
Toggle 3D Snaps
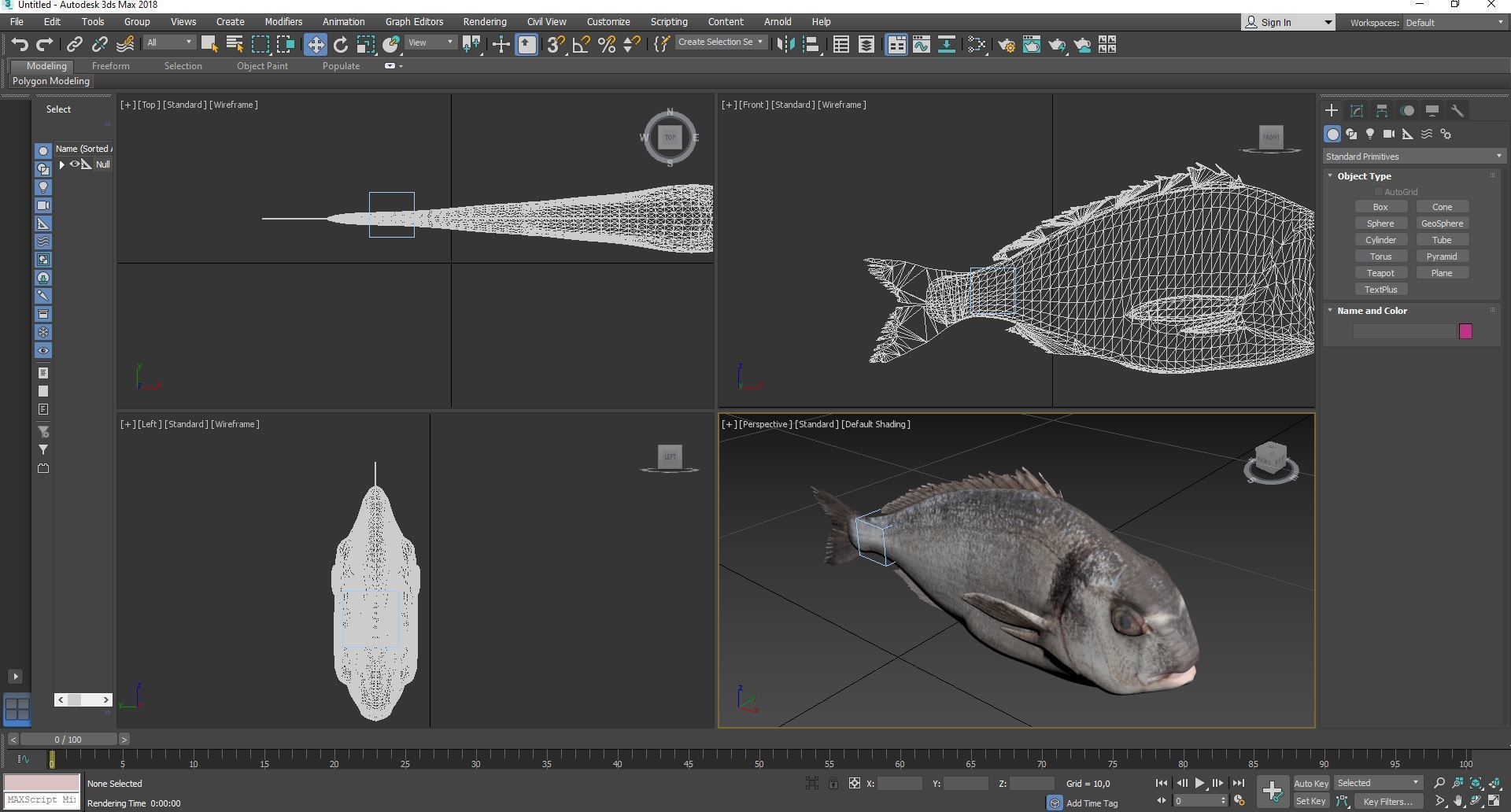pyautogui.click(x=556, y=44)
